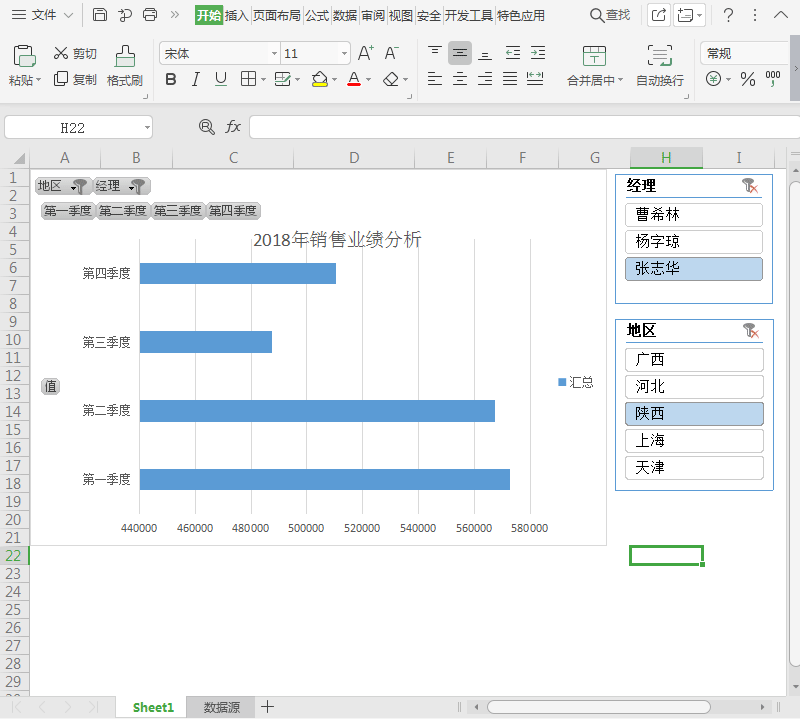Switch to the 页面布局 ribbon tab

[x=277, y=15]
